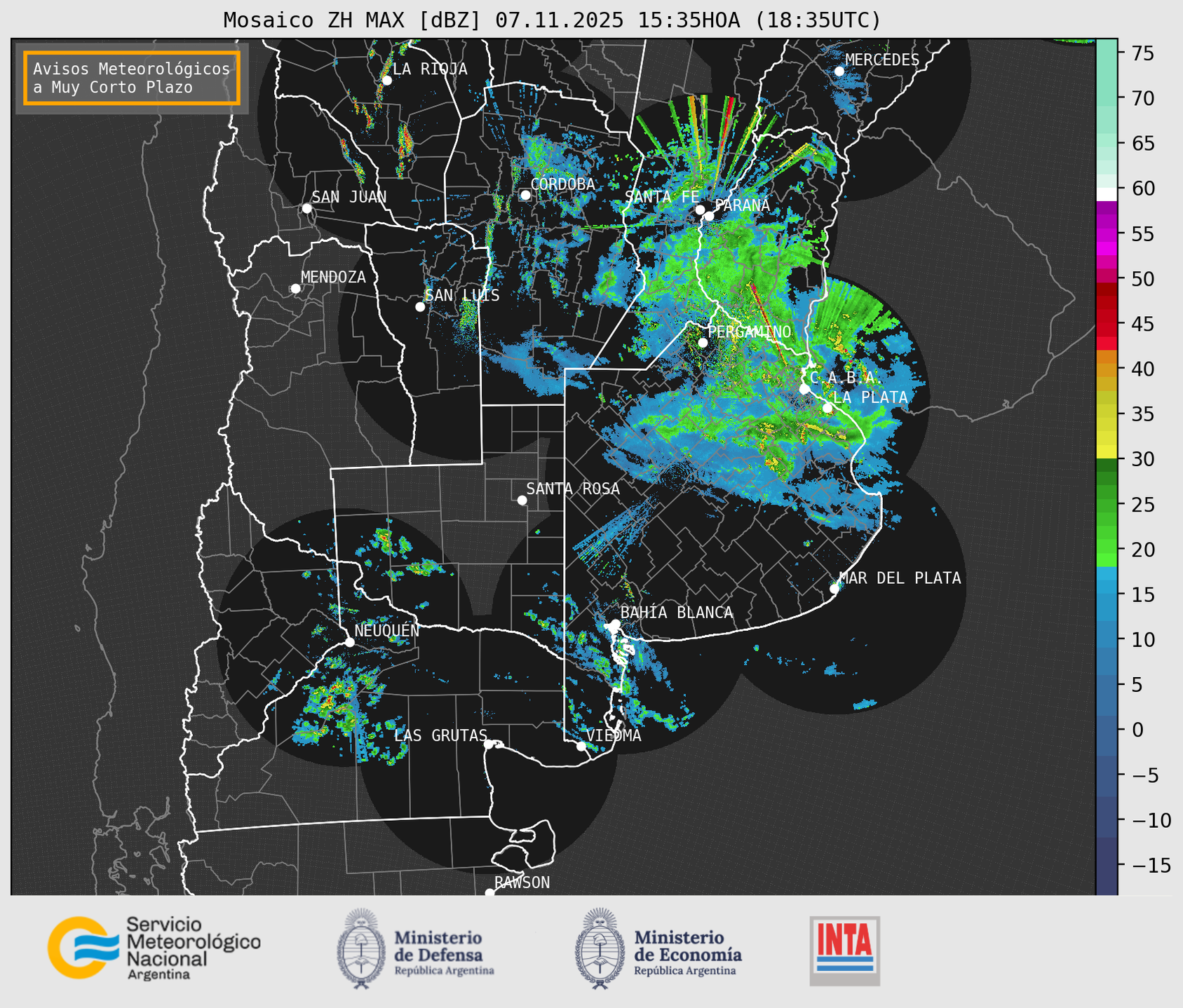Select the La Plata city marker
The height and width of the screenshot is (1008, 1183).
(827, 408)
